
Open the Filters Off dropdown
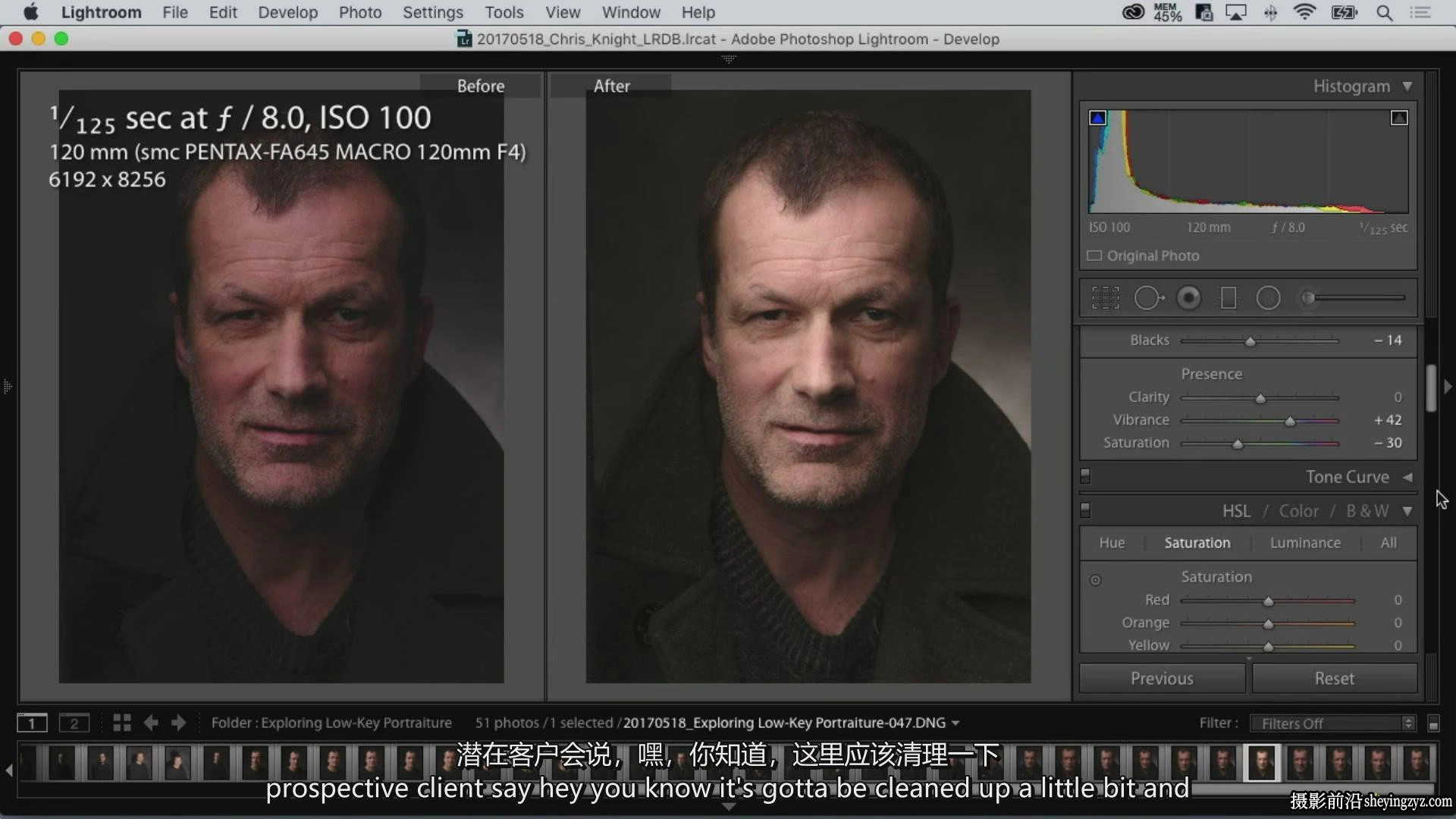pos(1333,723)
